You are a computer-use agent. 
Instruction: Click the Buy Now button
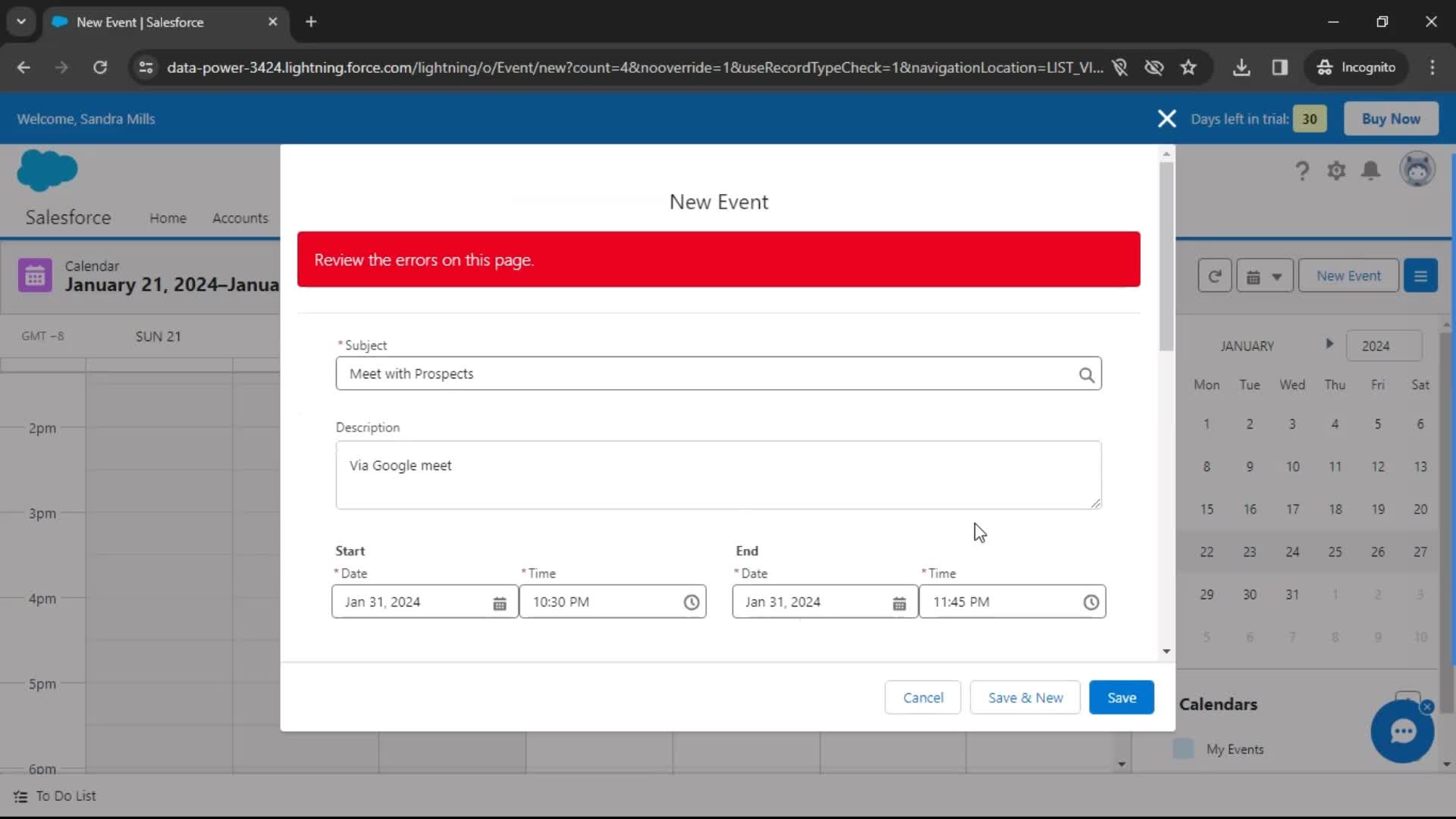1391,119
